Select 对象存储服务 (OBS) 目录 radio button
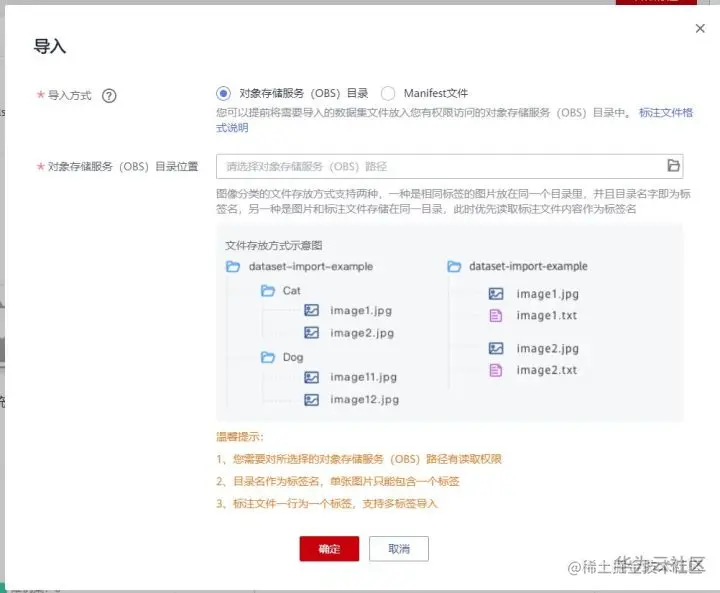 pos(223,93)
